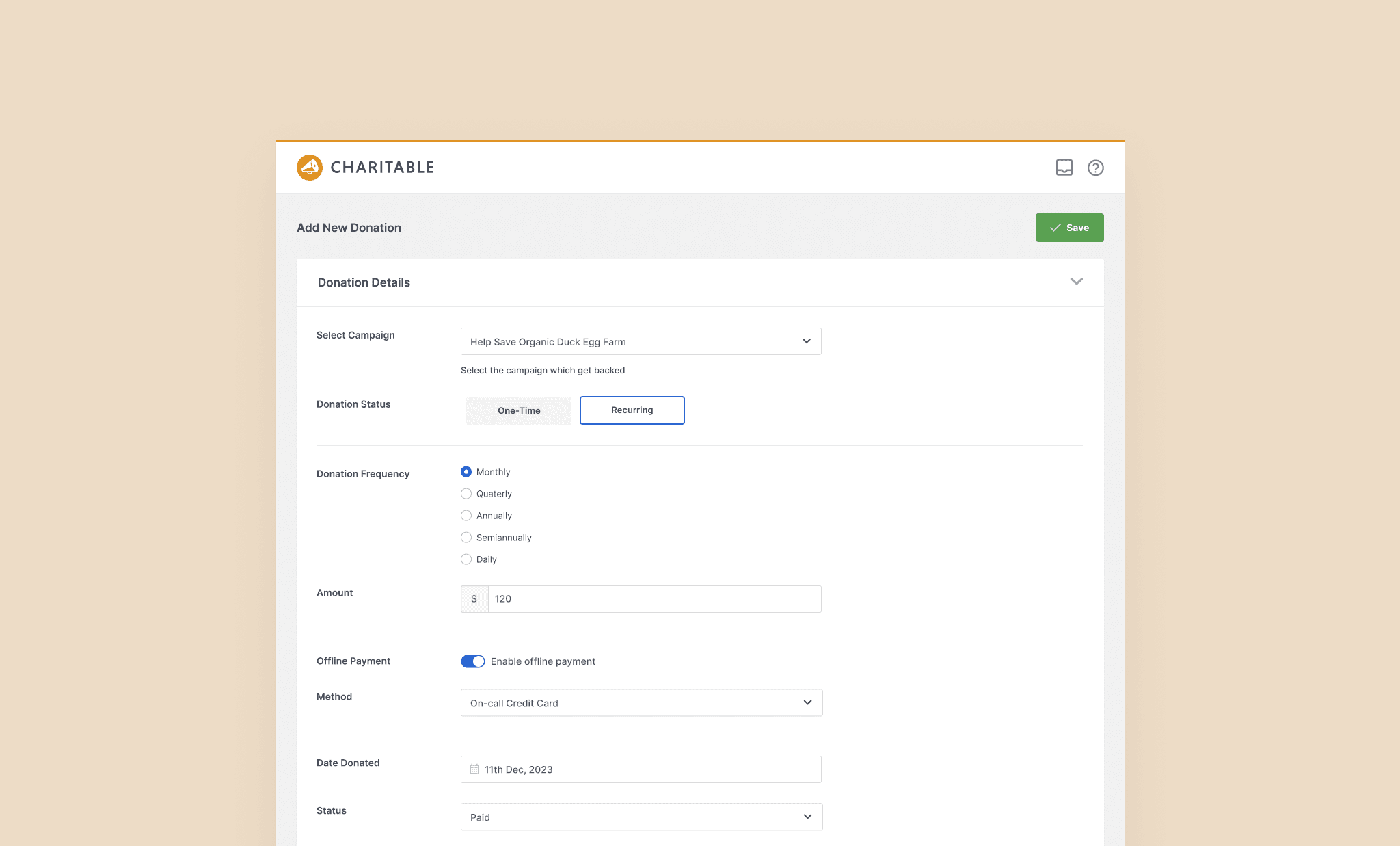Open the help question mark icon

pyautogui.click(x=1095, y=168)
